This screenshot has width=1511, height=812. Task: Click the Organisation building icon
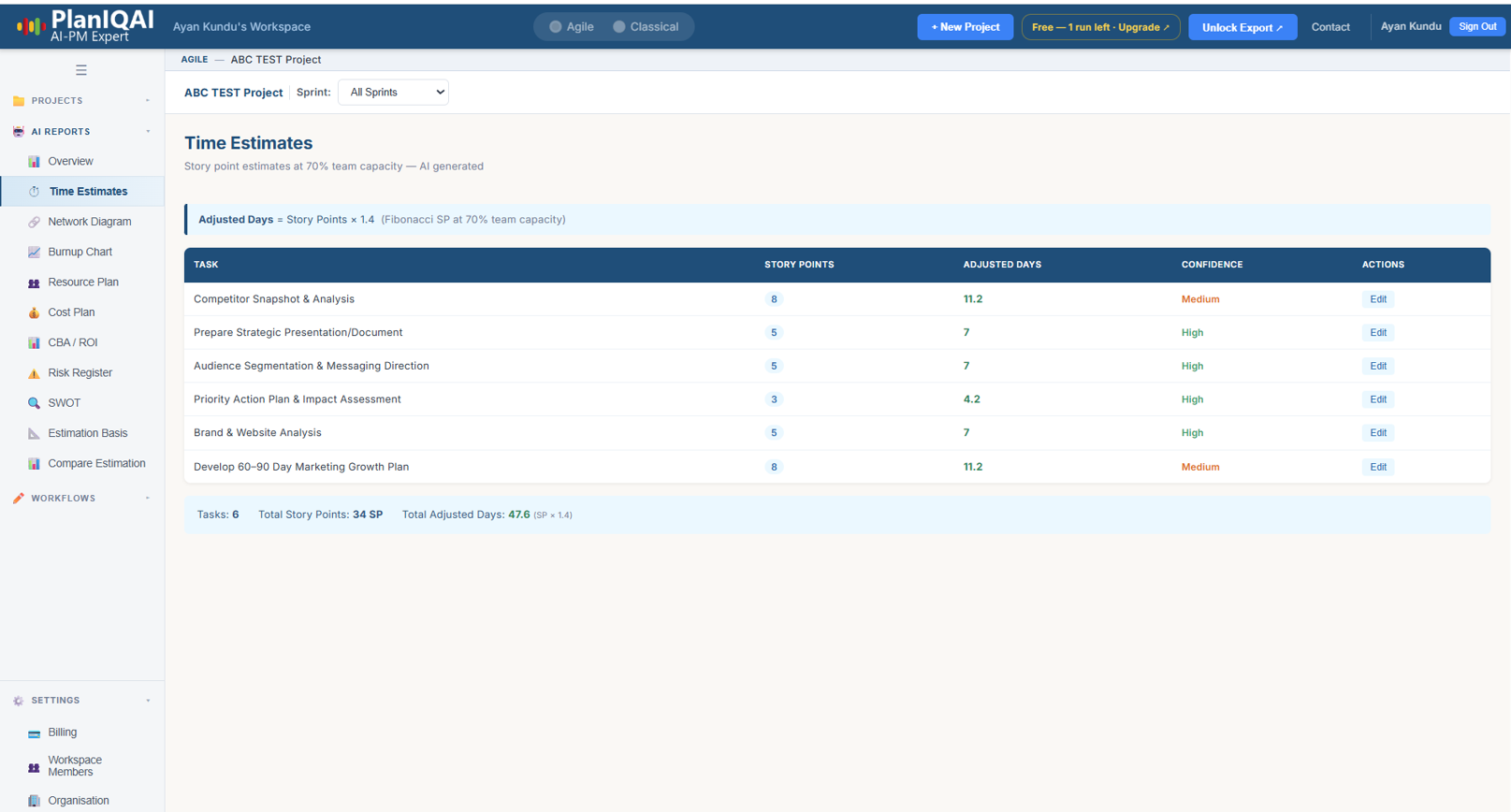35,801
